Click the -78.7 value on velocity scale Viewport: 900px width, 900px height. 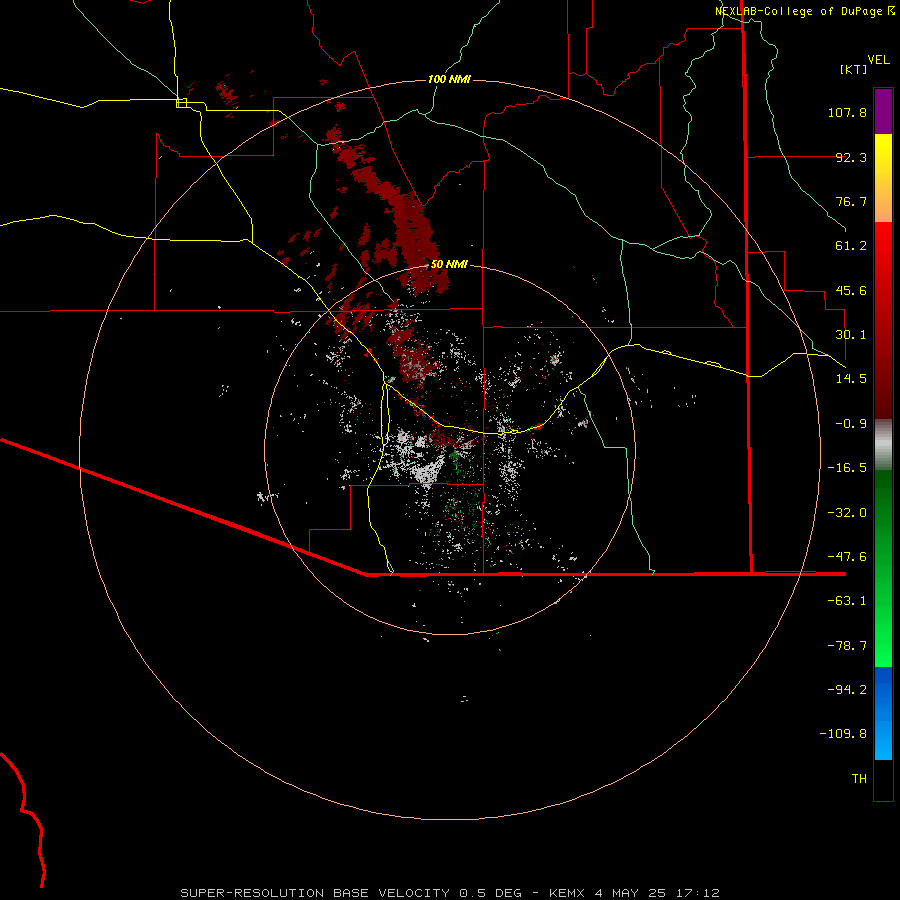coord(847,646)
